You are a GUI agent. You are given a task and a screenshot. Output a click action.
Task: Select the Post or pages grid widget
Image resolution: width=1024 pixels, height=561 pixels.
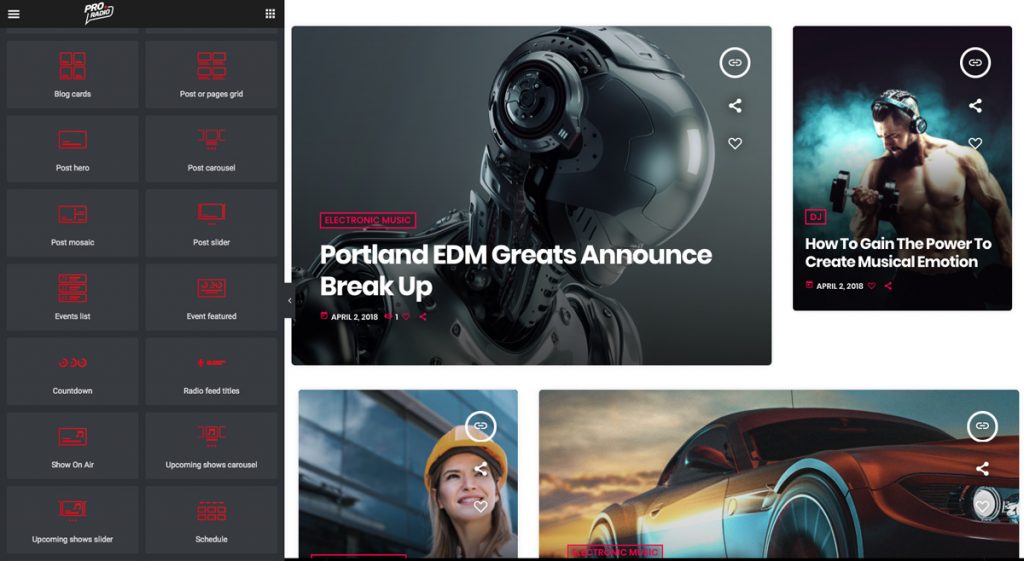(x=211, y=75)
